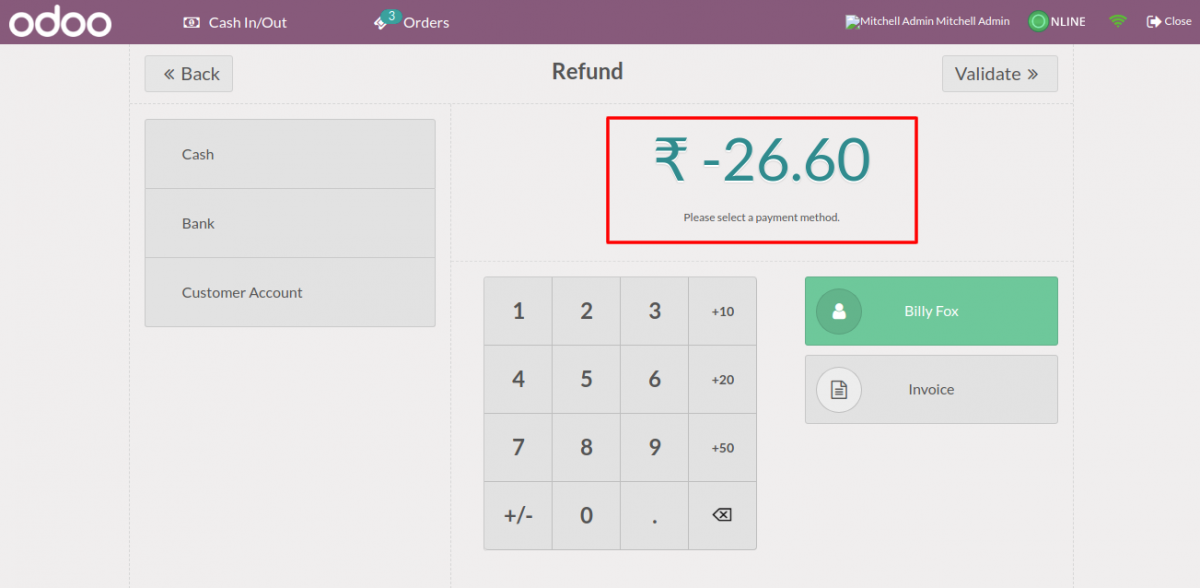Click the customer avatar icon on Billy Fox
The image size is (1200, 588).
(839, 311)
